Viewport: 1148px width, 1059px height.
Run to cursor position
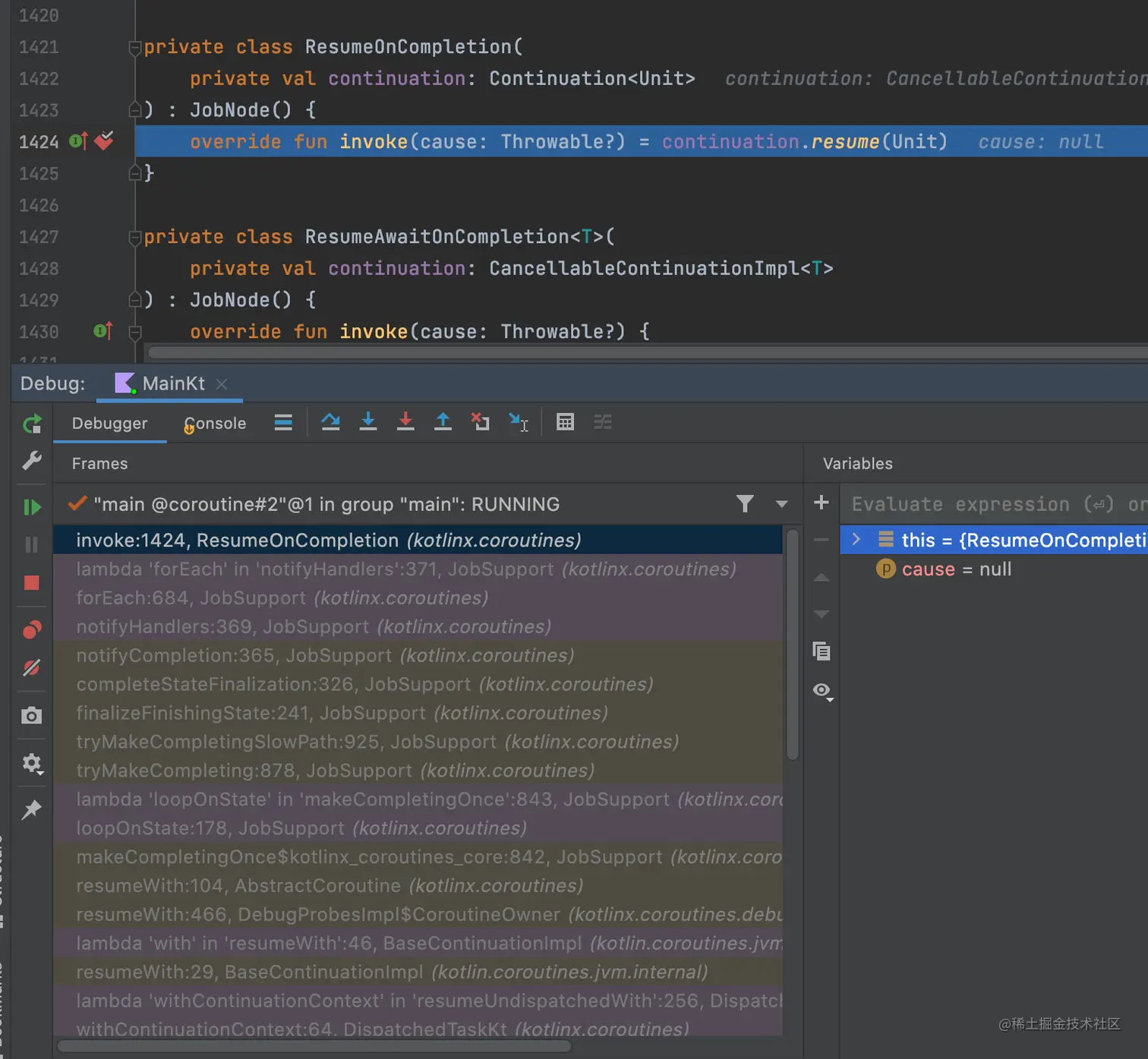[x=519, y=422]
